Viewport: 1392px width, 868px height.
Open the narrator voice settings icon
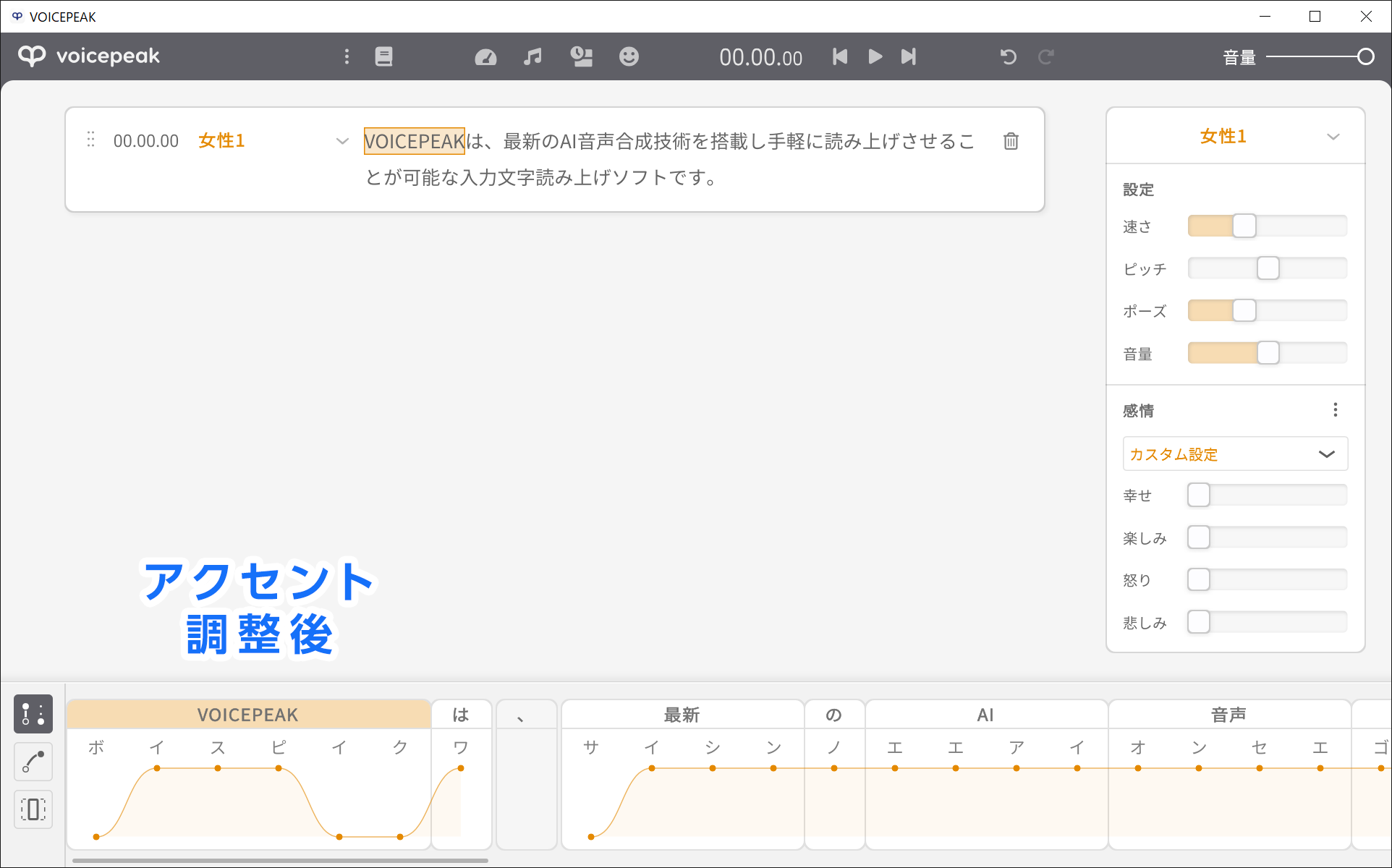[x=581, y=56]
